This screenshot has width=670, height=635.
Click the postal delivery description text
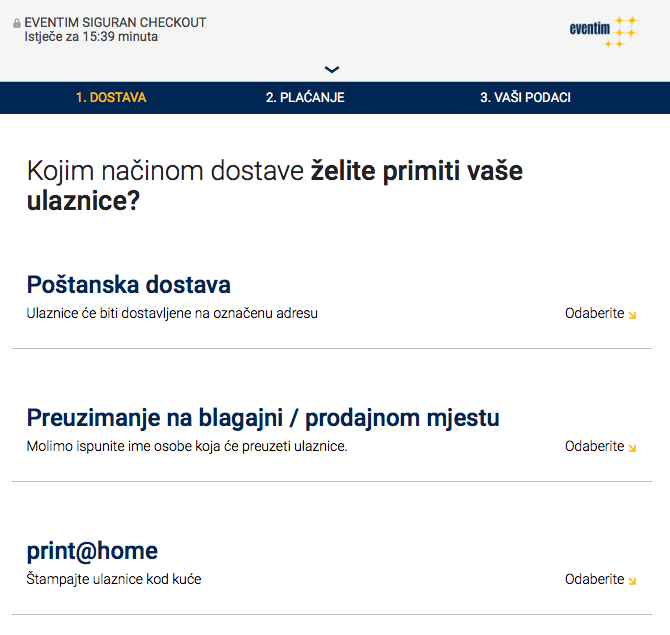coord(172,313)
